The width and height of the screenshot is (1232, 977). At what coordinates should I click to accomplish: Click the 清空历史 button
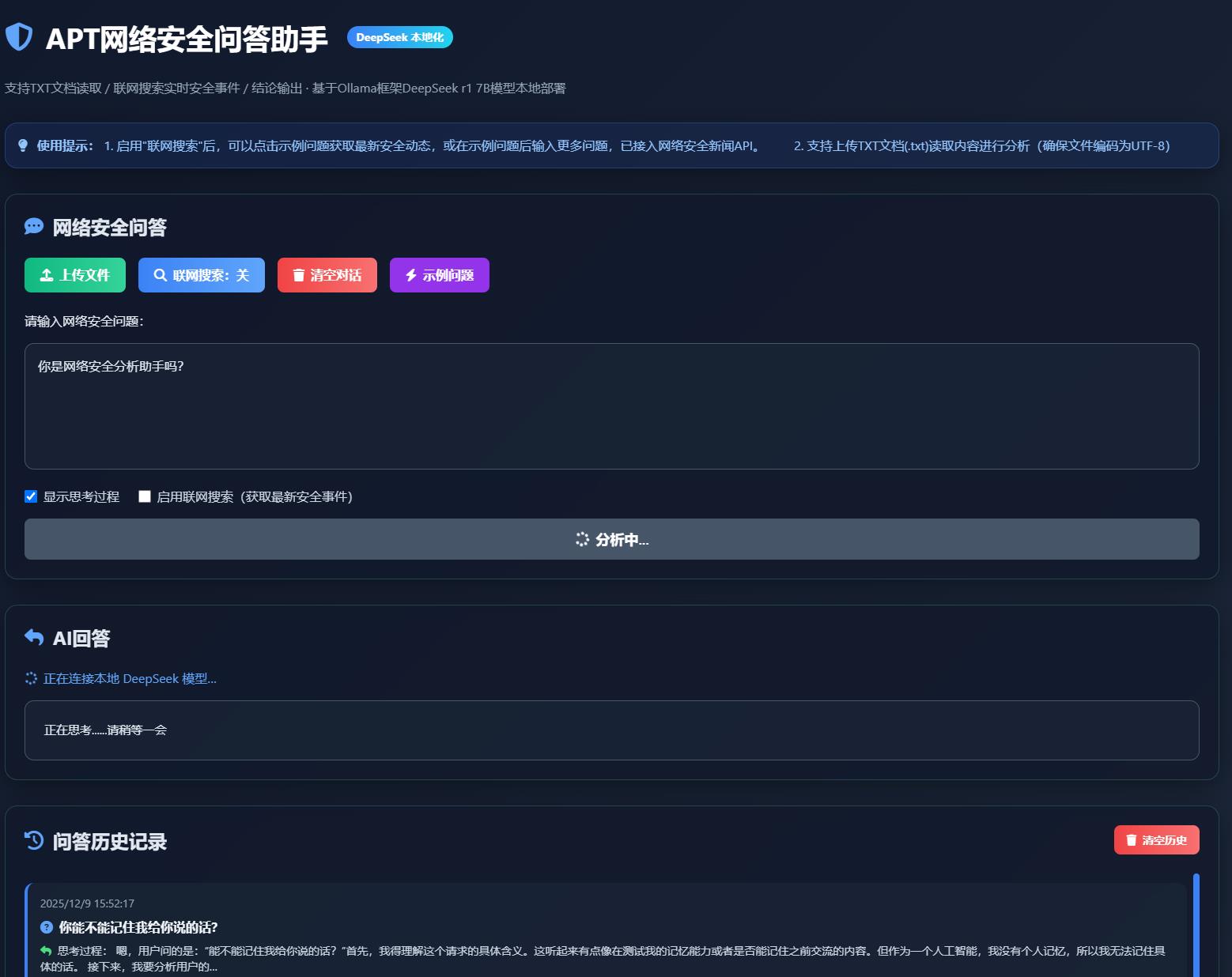pos(1155,840)
